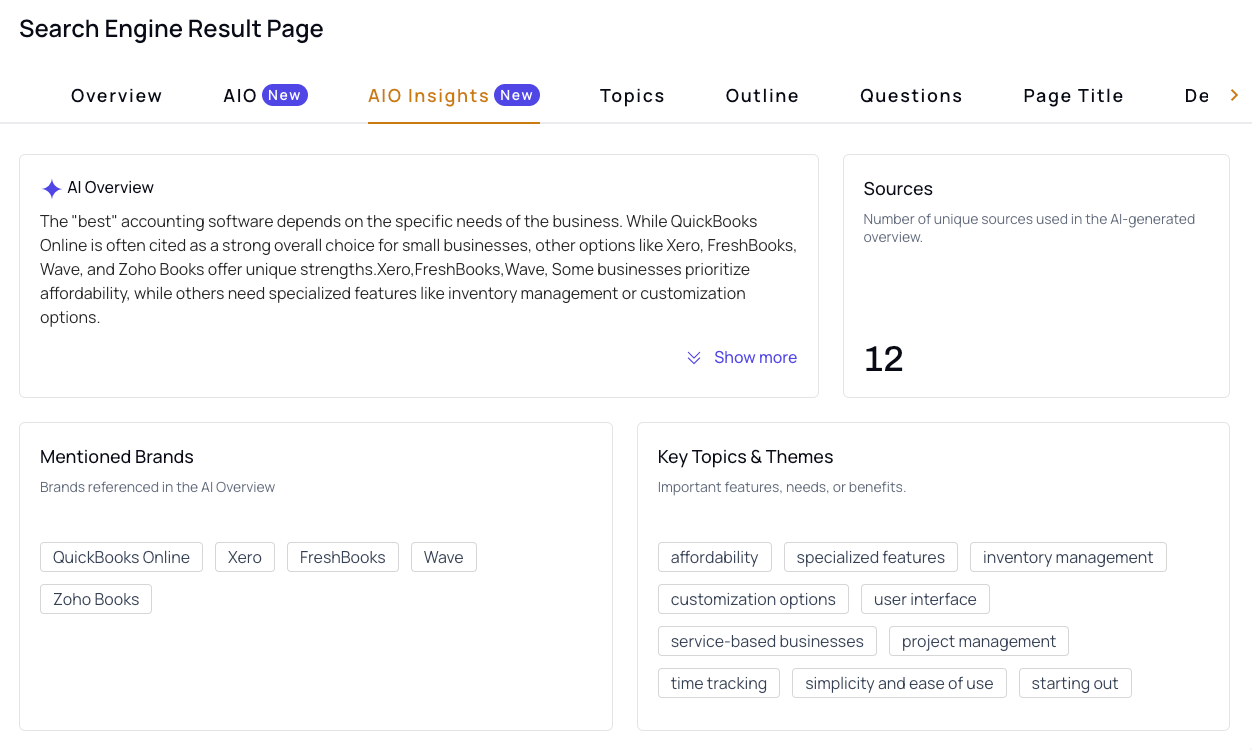Click the New badge beside AIO

283,95
